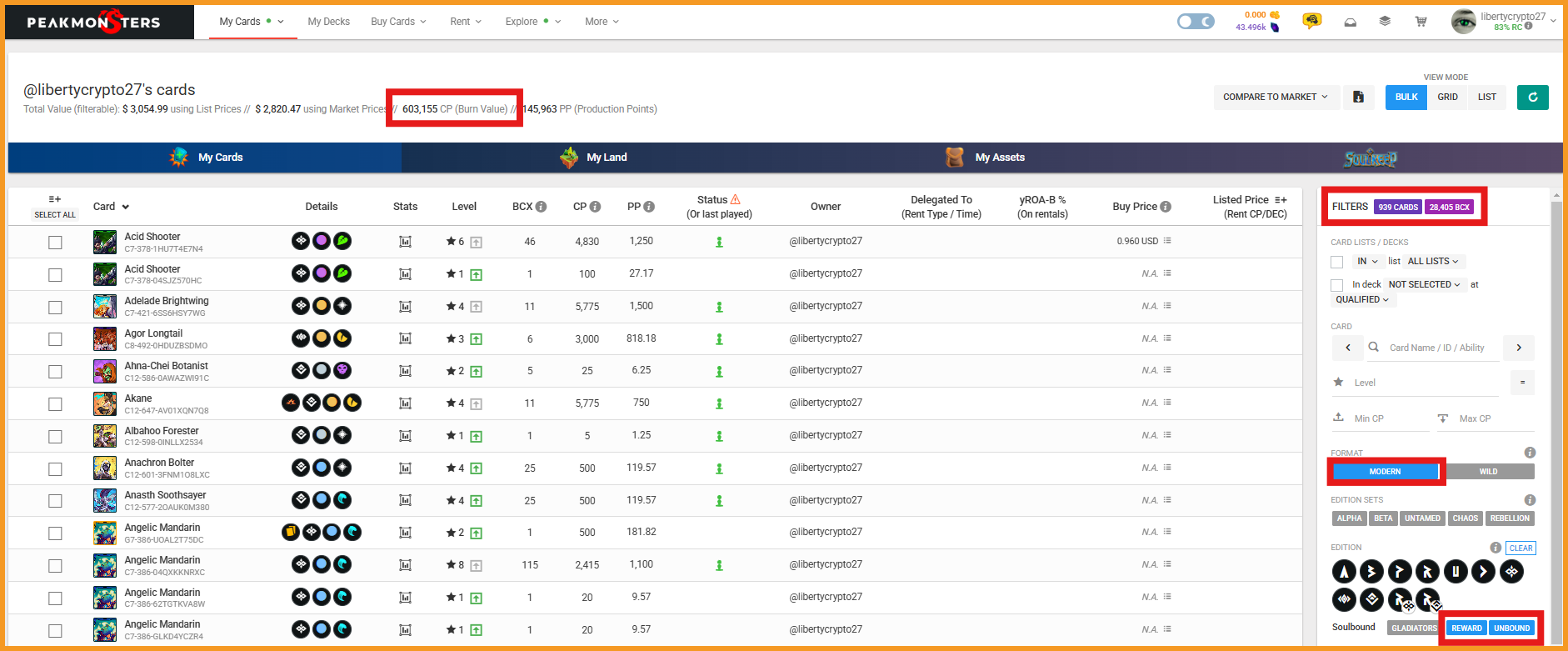
Task: Open the stats chart icon for Akane
Action: pyautogui.click(x=406, y=403)
